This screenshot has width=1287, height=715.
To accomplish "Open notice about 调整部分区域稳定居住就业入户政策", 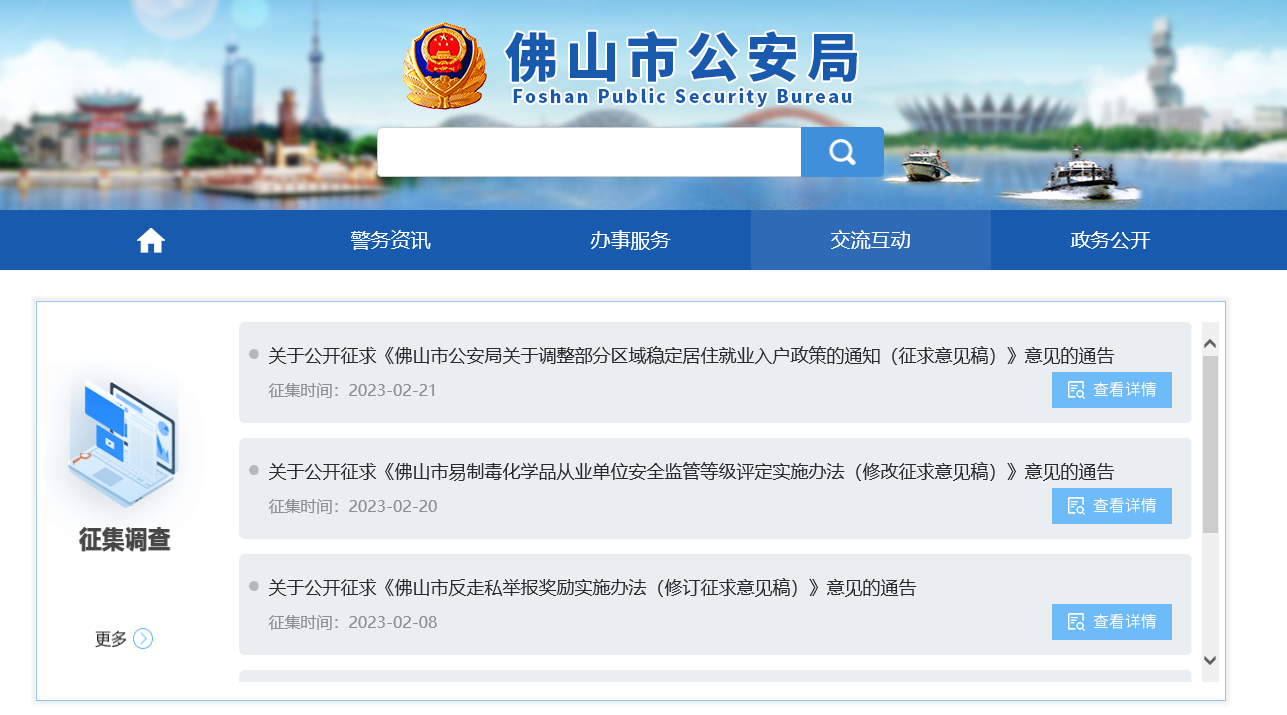I will pos(691,356).
